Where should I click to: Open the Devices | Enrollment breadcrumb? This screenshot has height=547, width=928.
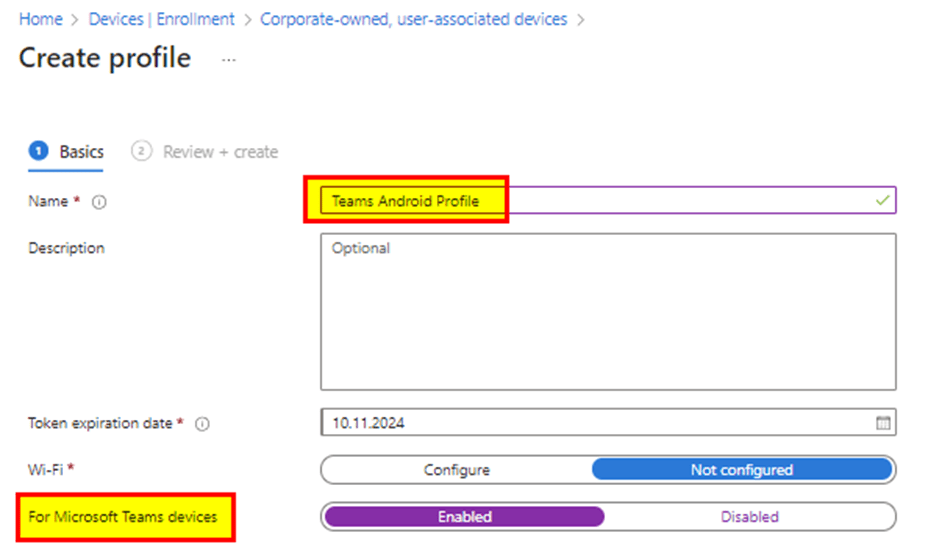[x=161, y=19]
